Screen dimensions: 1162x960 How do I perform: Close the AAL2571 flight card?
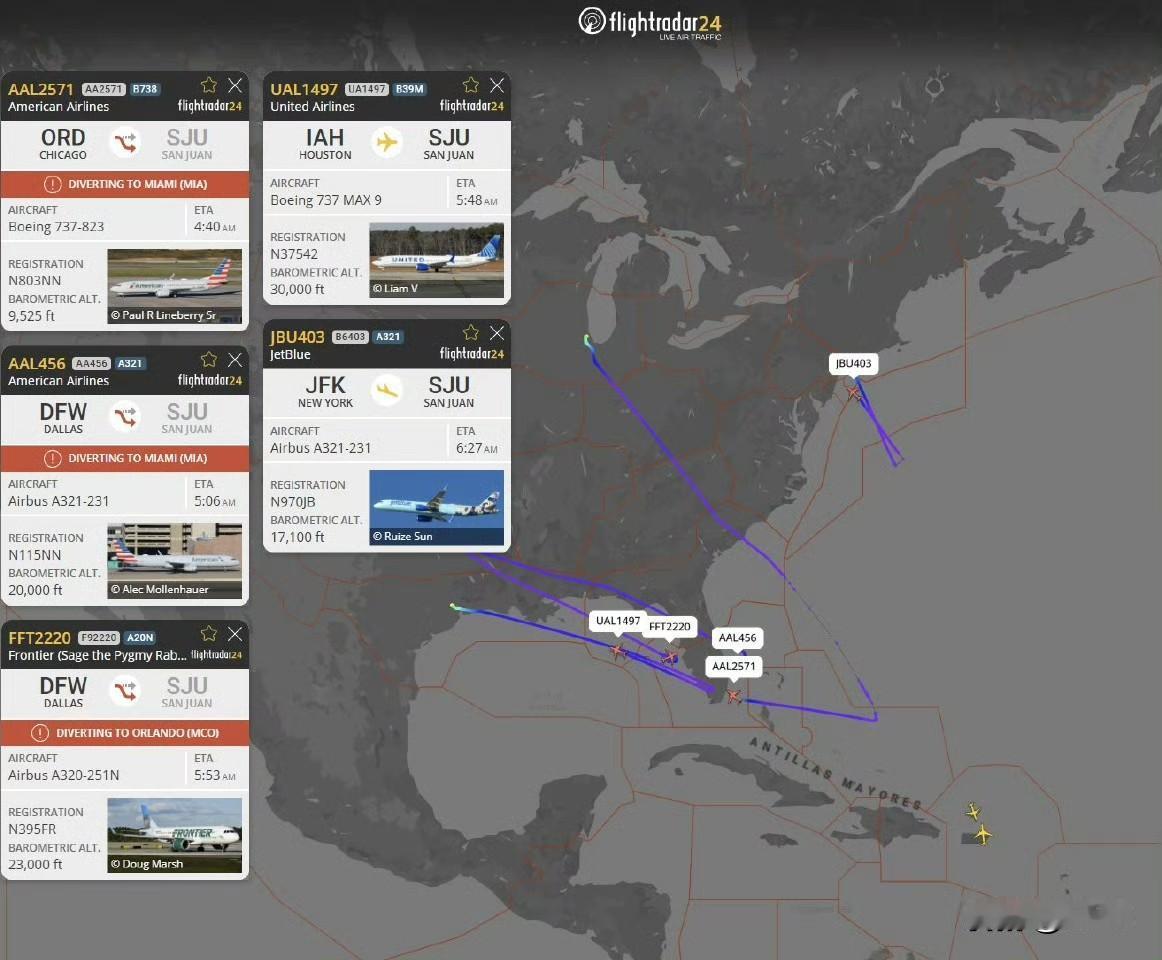[x=235, y=85]
